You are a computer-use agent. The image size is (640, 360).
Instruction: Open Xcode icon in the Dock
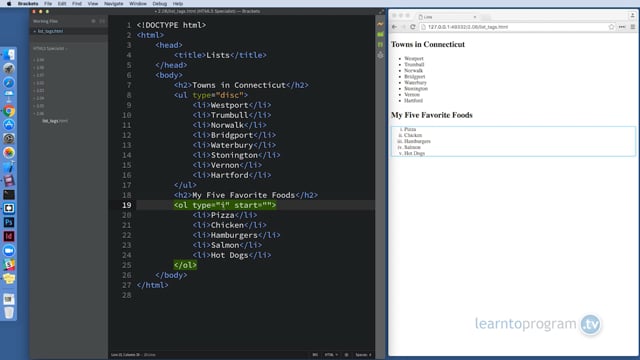pyautogui.click(x=9, y=167)
